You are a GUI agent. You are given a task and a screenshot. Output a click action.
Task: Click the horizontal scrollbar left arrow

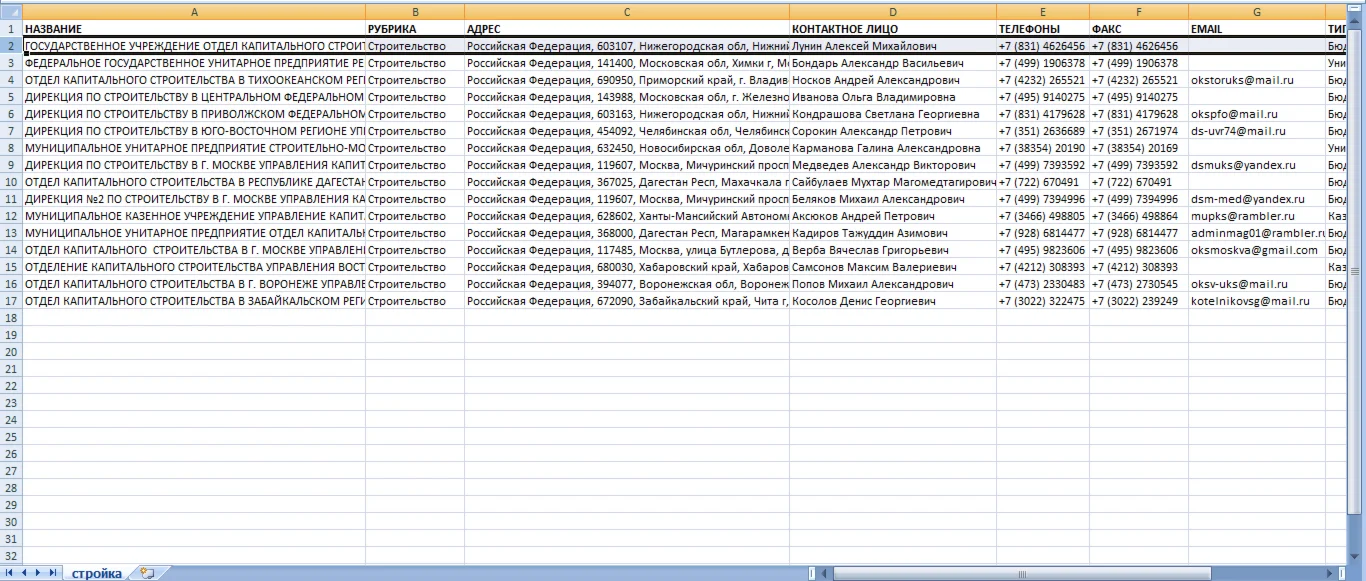pyautogui.click(x=824, y=573)
